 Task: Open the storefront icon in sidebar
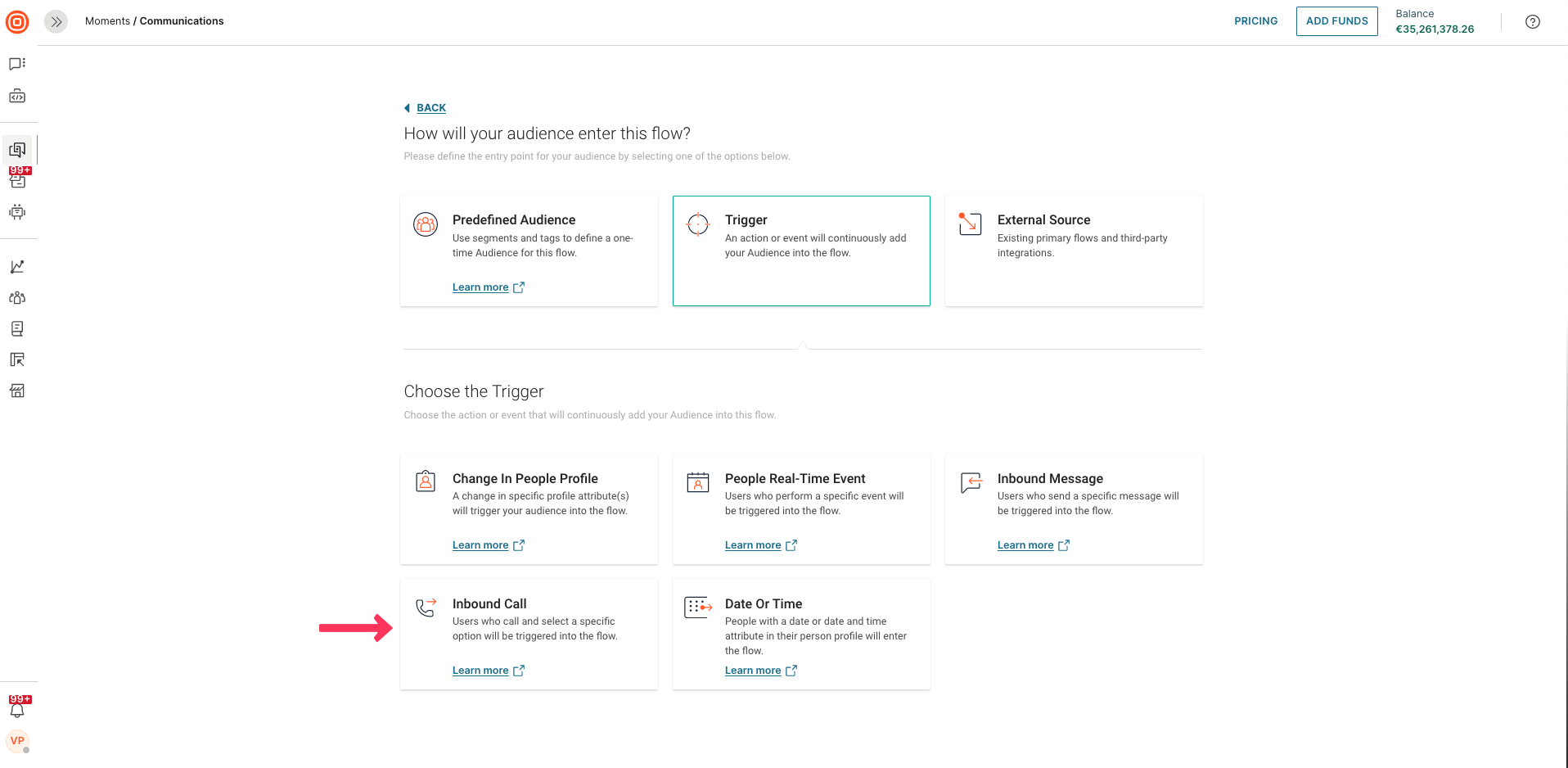point(17,391)
